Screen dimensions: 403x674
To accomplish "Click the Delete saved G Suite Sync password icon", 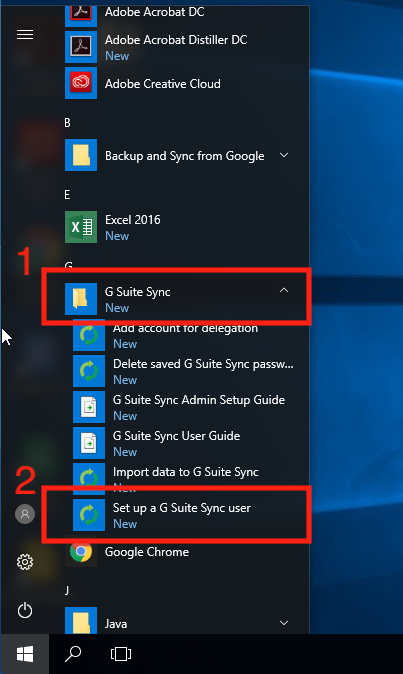I will pos(89,371).
